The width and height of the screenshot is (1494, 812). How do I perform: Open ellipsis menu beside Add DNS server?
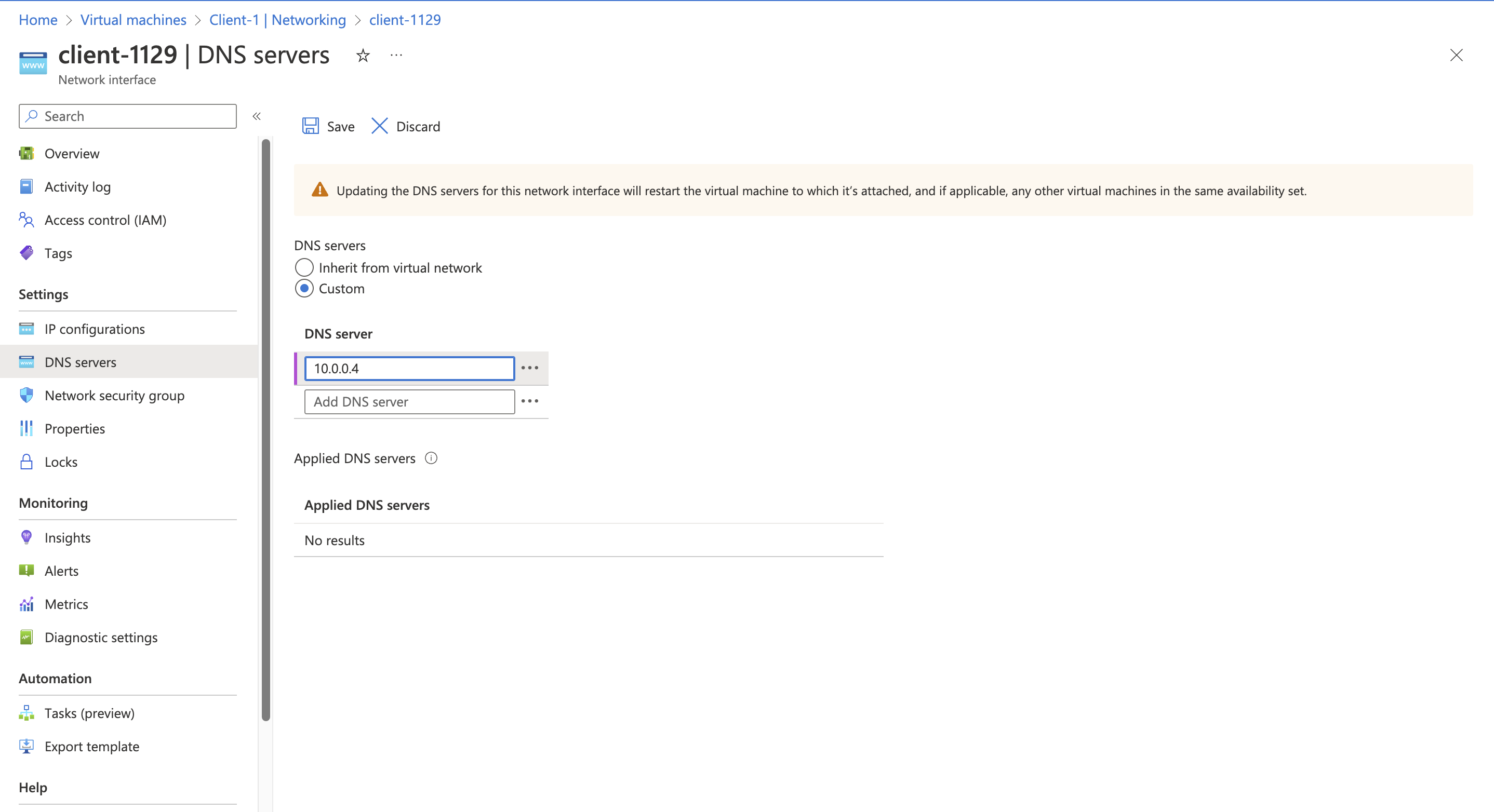click(x=529, y=401)
